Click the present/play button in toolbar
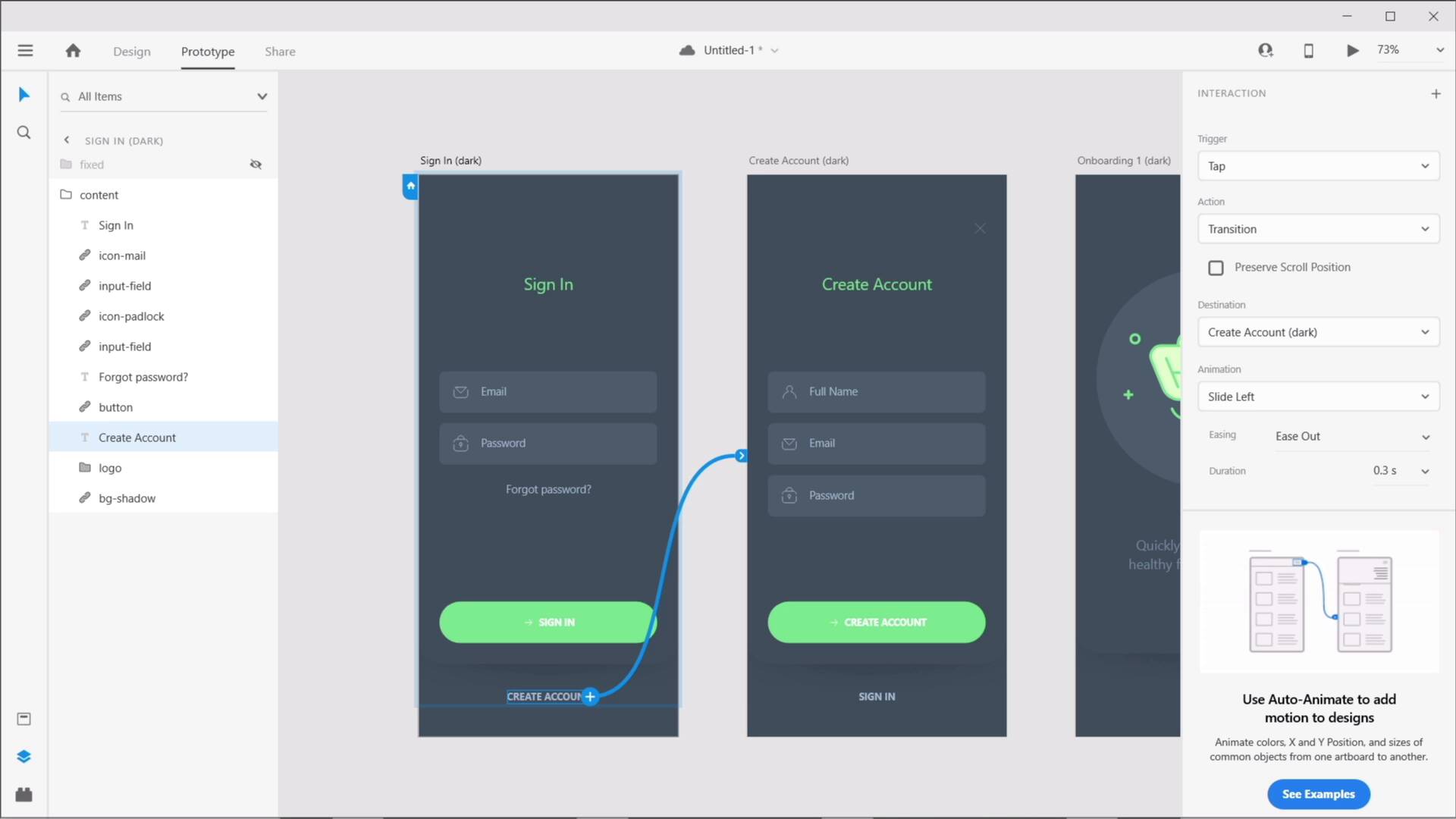 pos(1351,50)
